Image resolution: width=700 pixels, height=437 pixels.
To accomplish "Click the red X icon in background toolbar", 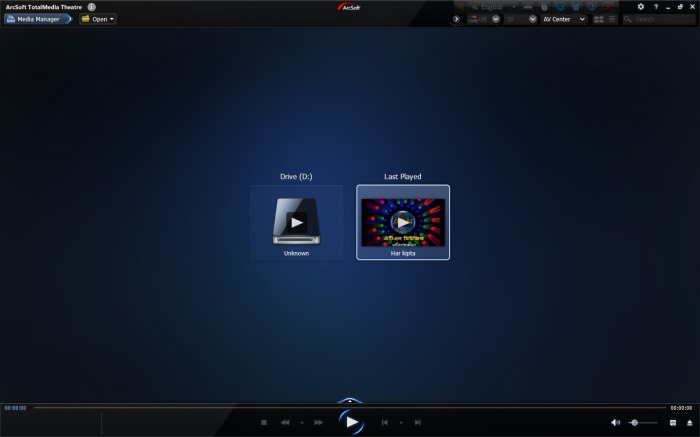I will 608,7.
